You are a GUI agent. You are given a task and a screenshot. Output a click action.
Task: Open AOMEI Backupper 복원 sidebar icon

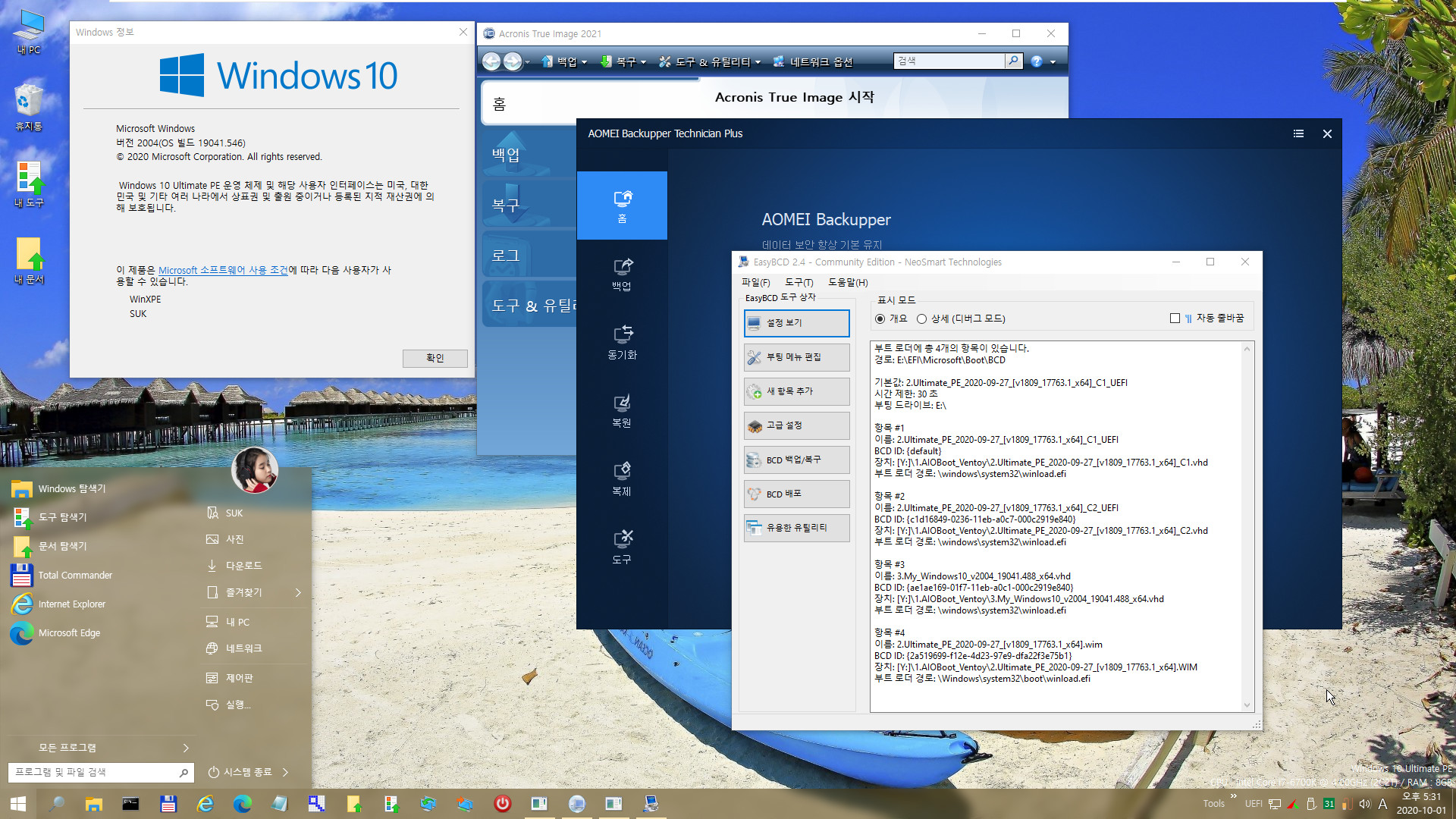622,411
